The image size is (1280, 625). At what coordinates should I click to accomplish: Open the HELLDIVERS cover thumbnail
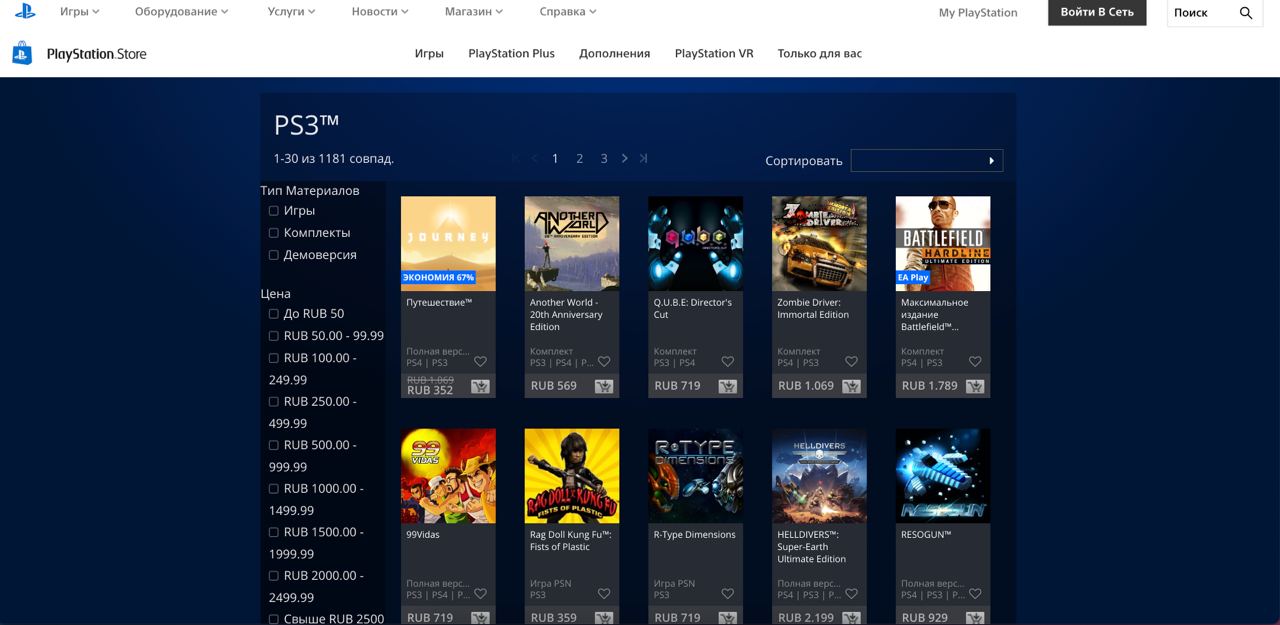pyautogui.click(x=819, y=476)
